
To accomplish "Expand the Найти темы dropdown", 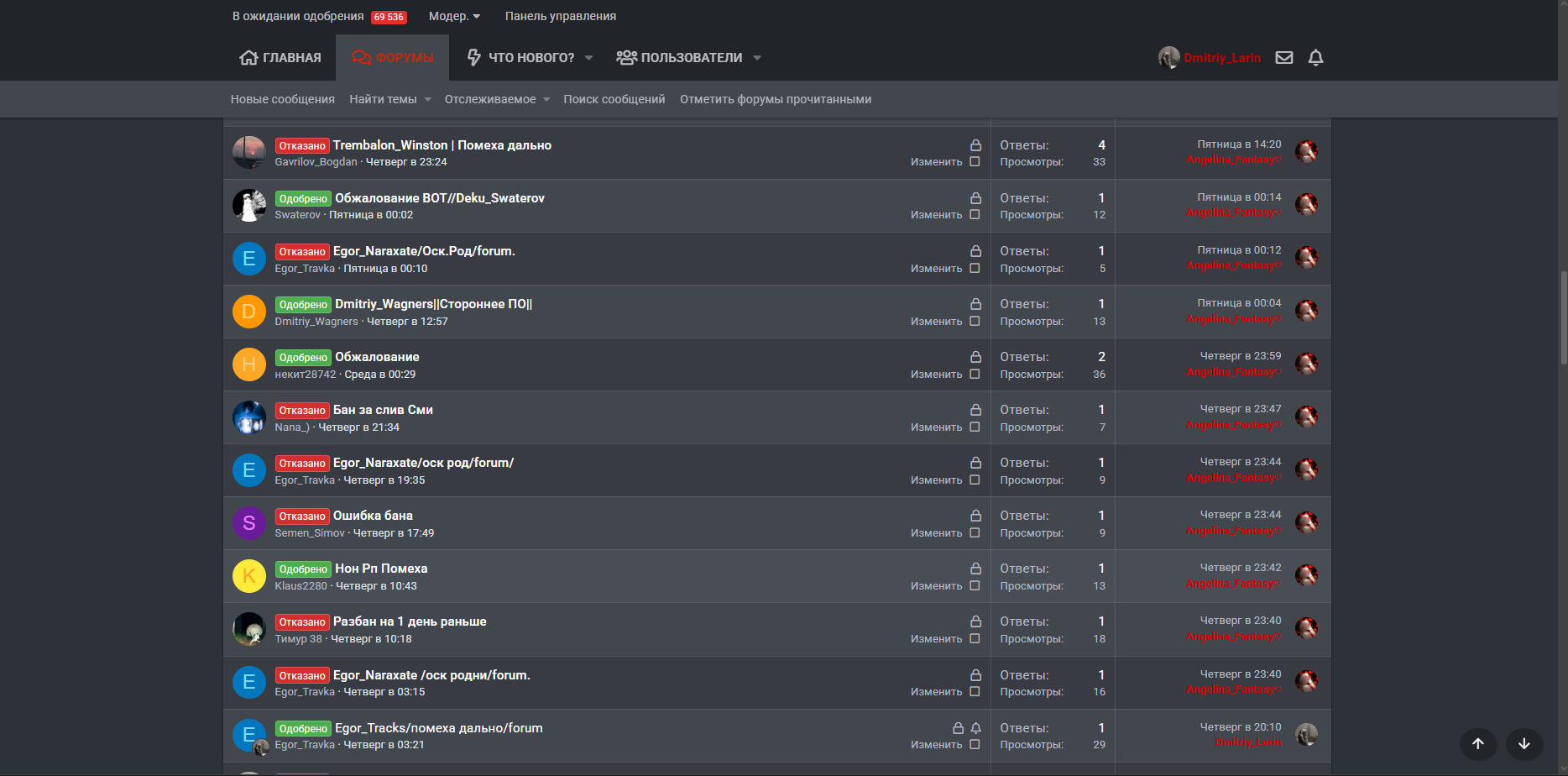I will tap(427, 99).
